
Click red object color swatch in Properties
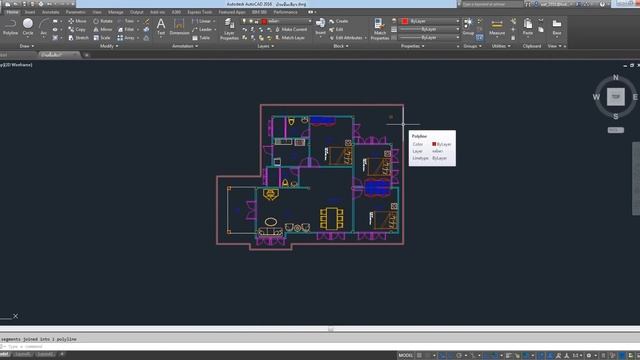tap(405, 21)
